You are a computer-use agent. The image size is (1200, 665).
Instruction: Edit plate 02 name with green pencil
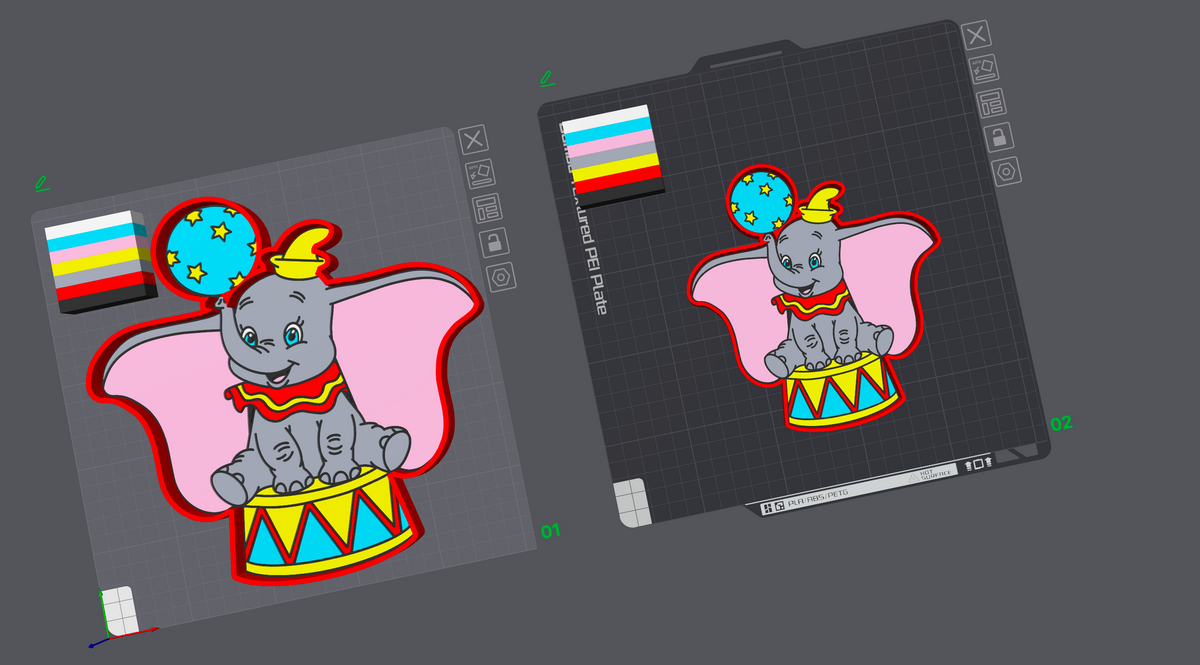(x=546, y=77)
